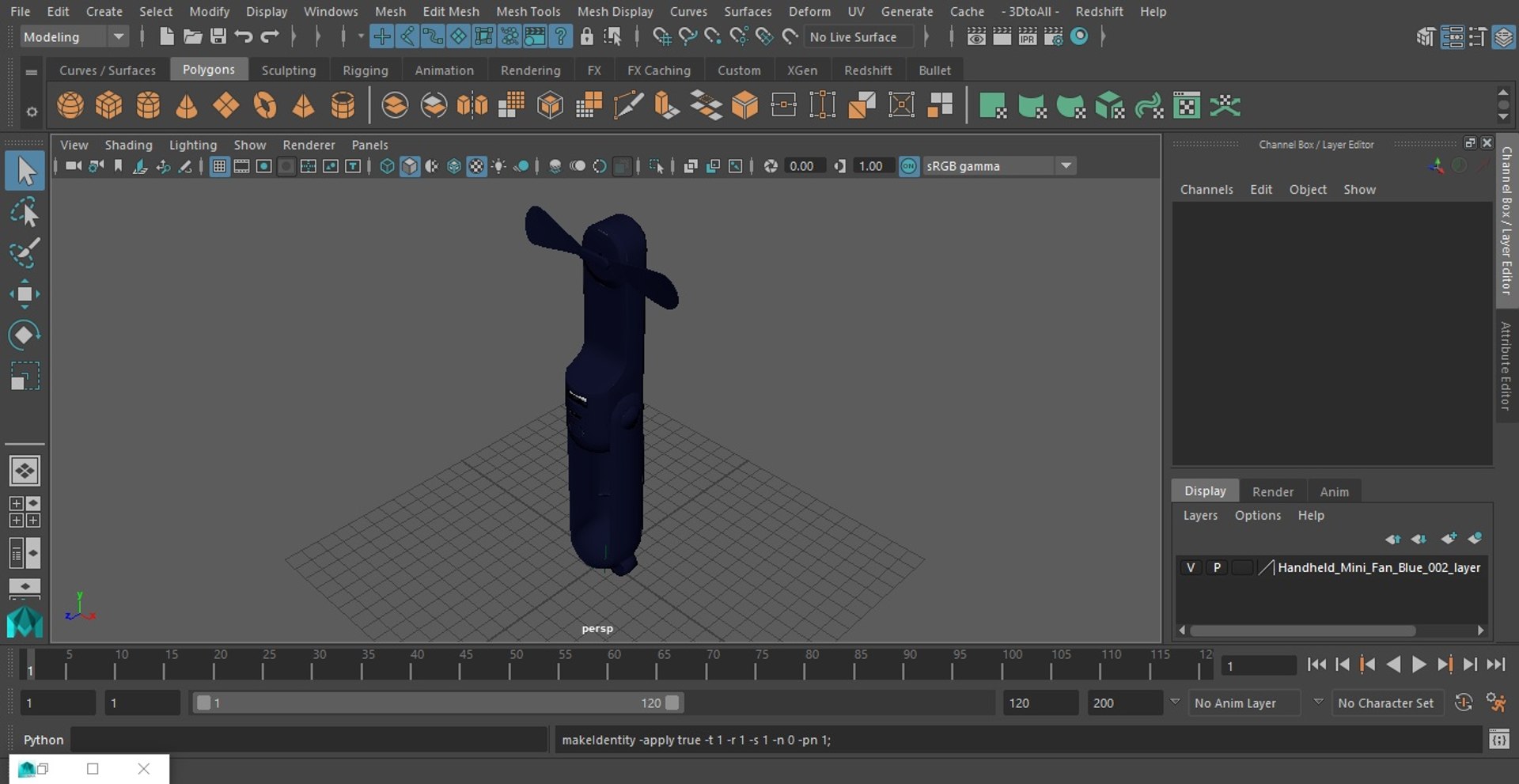The height and width of the screenshot is (784, 1519).
Task: Open the No Character Set dropdown
Action: coord(1387,703)
